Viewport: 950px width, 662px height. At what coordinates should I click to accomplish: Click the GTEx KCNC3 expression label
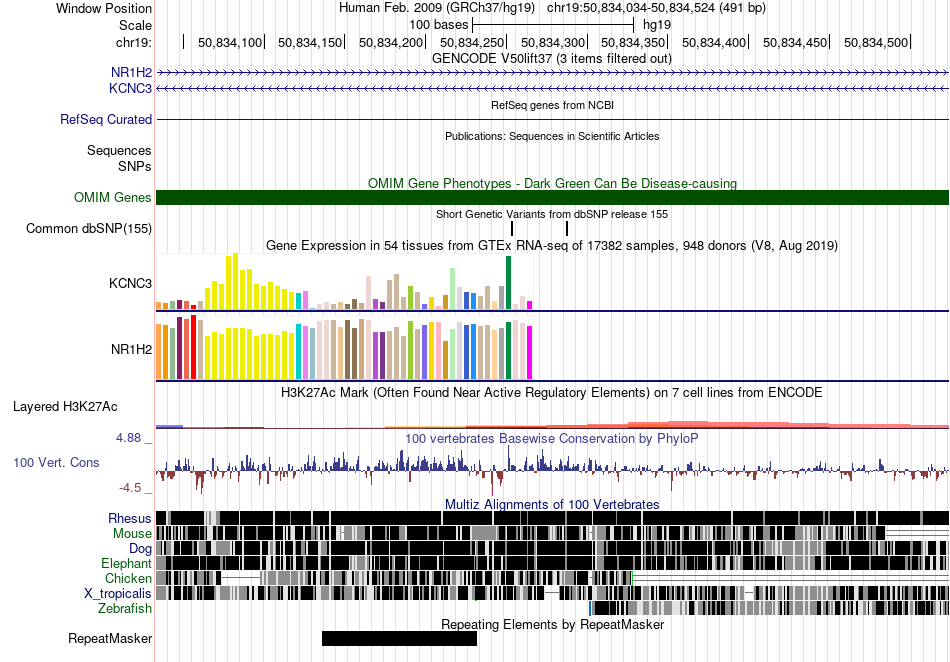tap(130, 283)
